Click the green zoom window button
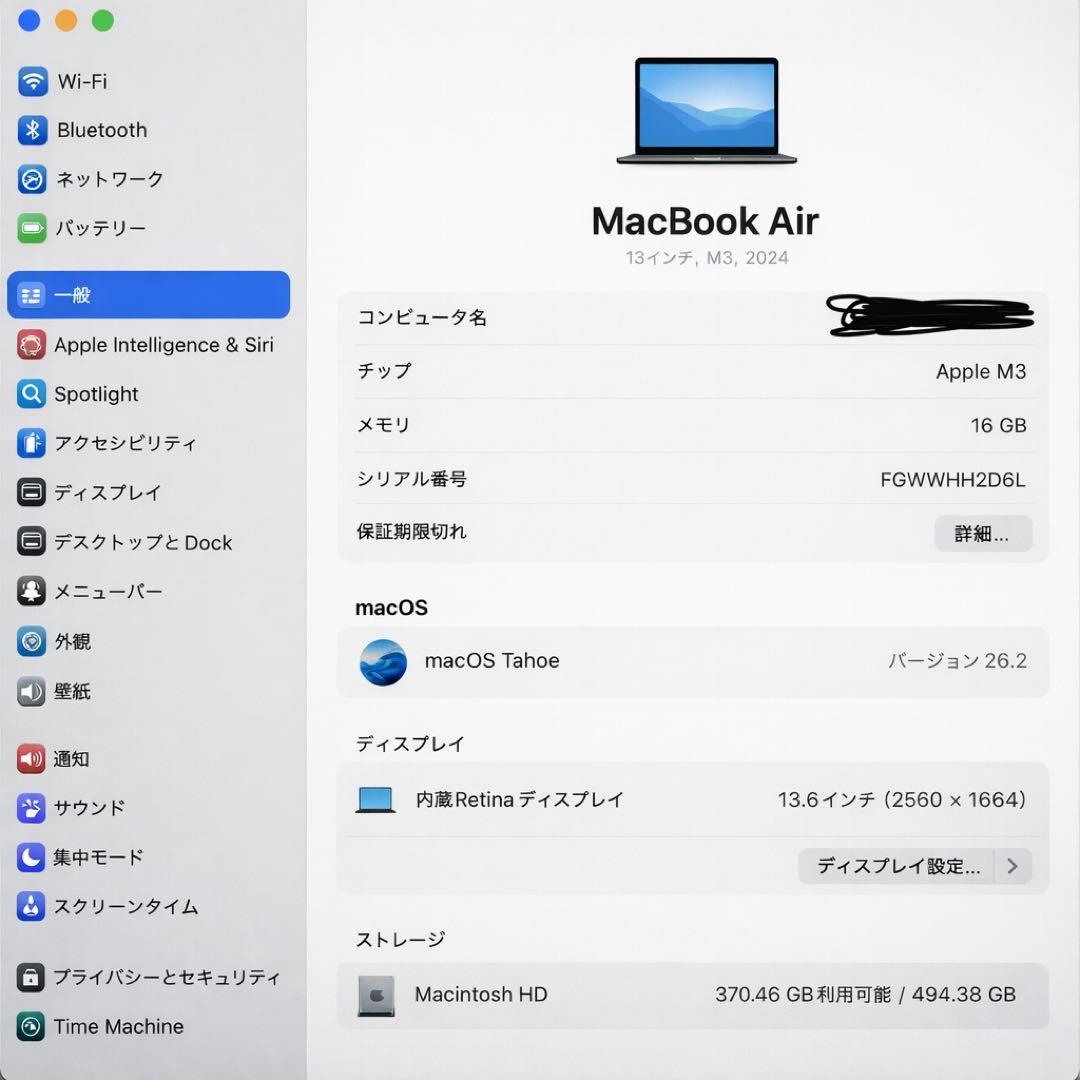This screenshot has width=1080, height=1080. 103,21
